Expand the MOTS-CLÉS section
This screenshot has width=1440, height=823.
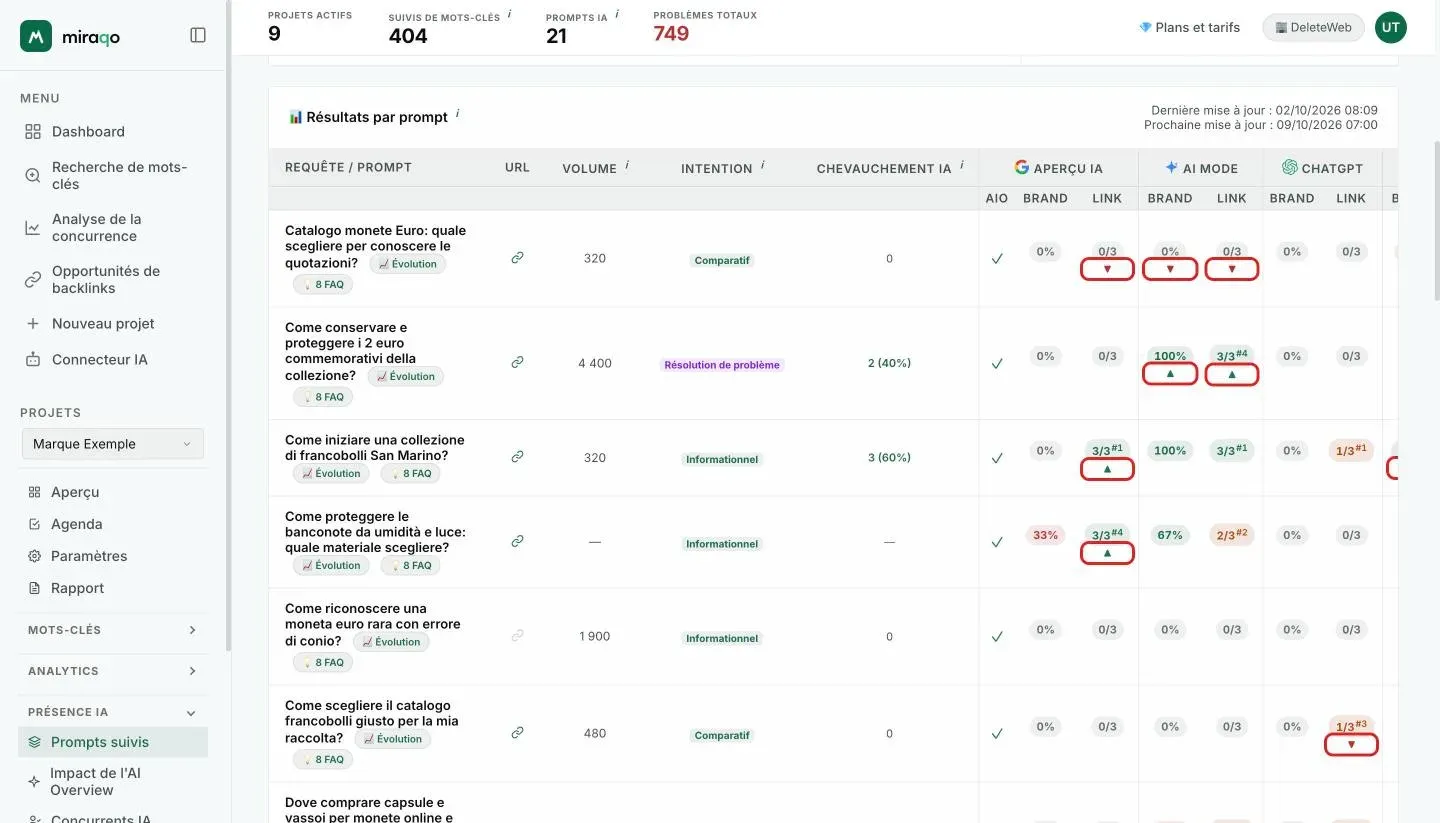point(112,630)
